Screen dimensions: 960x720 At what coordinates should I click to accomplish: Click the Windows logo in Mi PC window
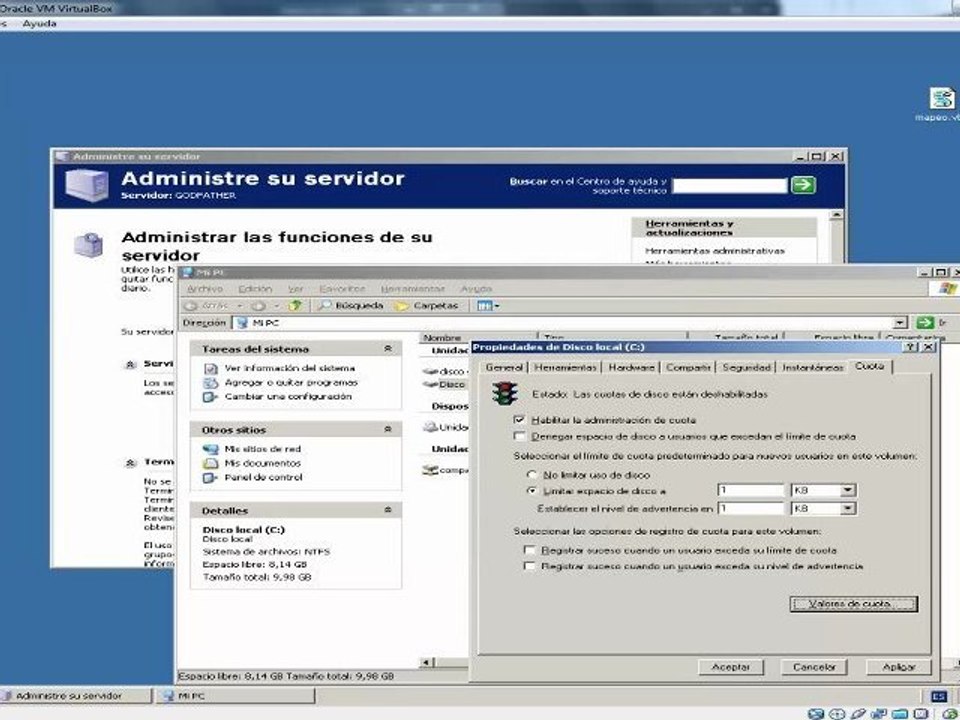(x=946, y=288)
